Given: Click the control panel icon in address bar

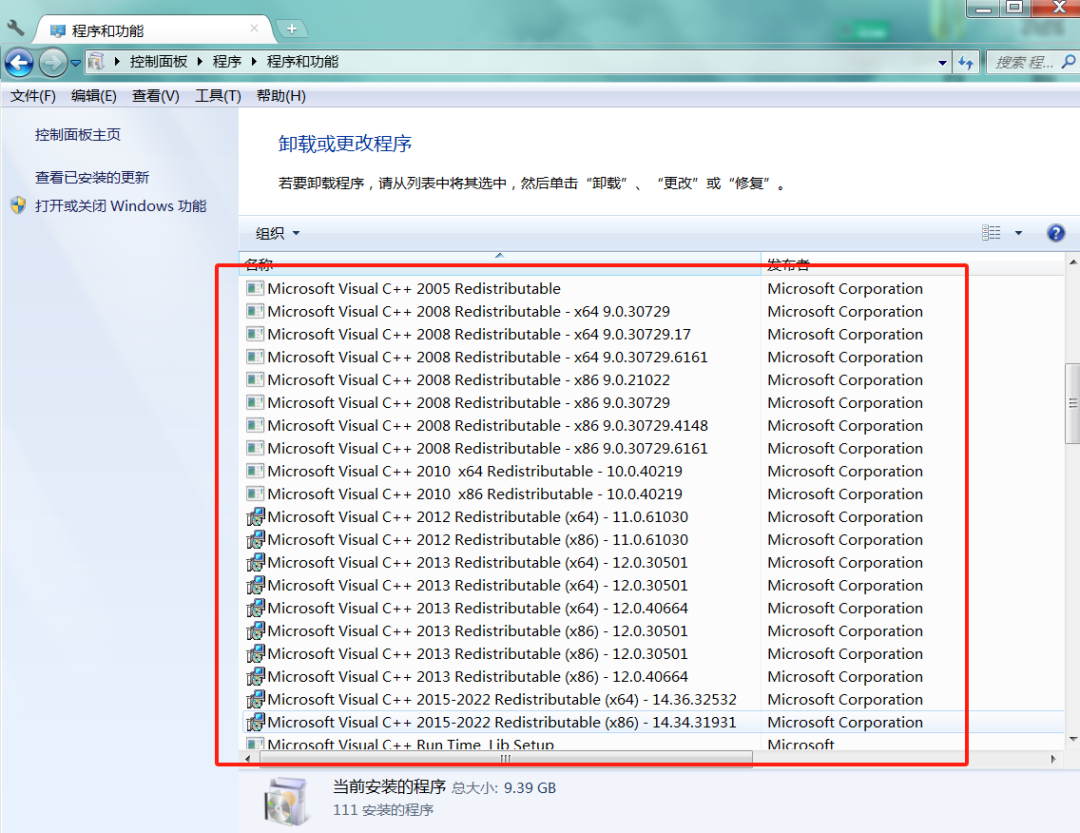Looking at the screenshot, I should point(96,61).
